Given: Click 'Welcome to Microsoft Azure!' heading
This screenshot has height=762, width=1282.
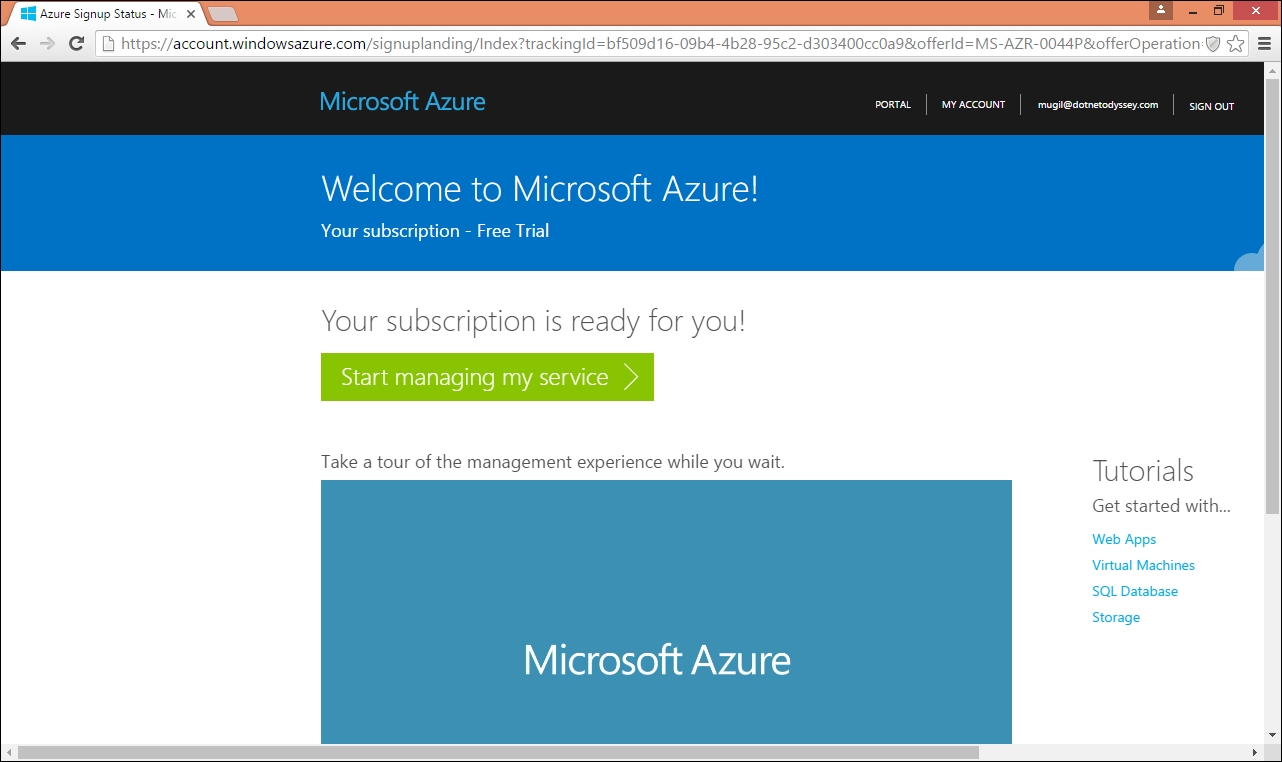Looking at the screenshot, I should click(540, 189).
